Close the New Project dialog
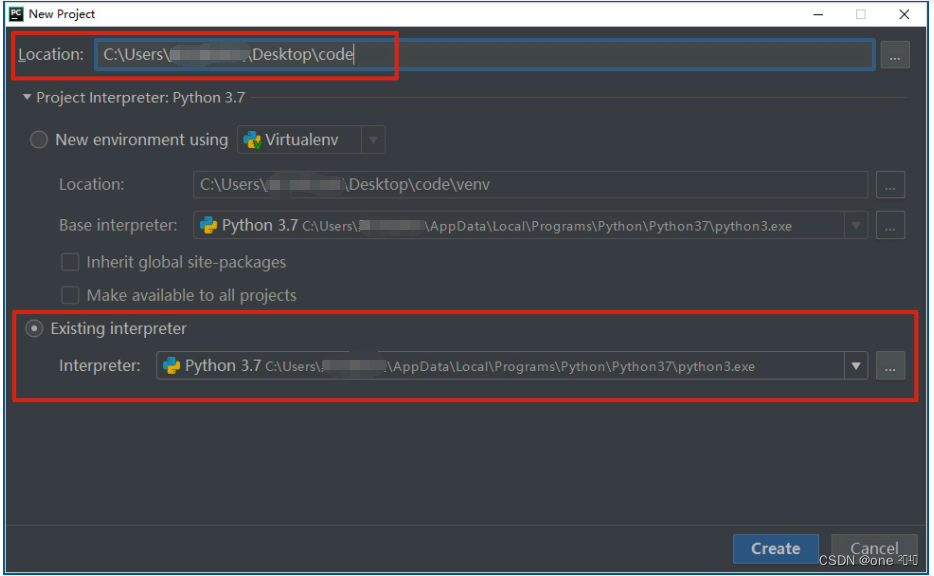 pyautogui.click(x=904, y=14)
